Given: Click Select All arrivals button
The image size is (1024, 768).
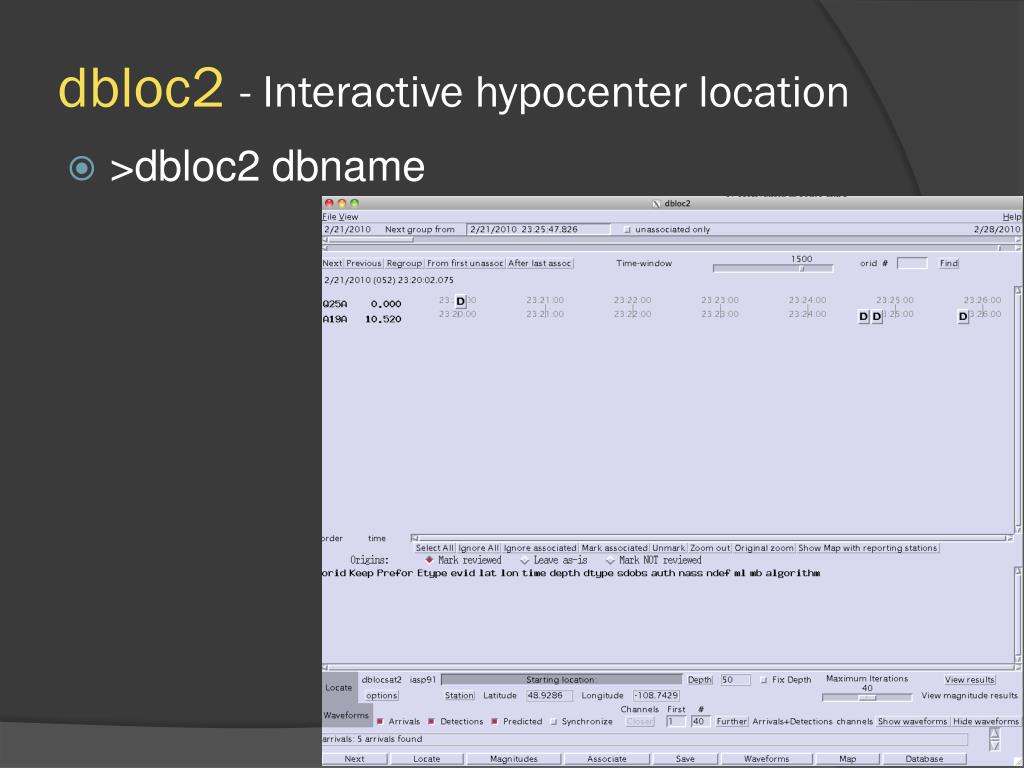Looking at the screenshot, I should [x=434, y=548].
